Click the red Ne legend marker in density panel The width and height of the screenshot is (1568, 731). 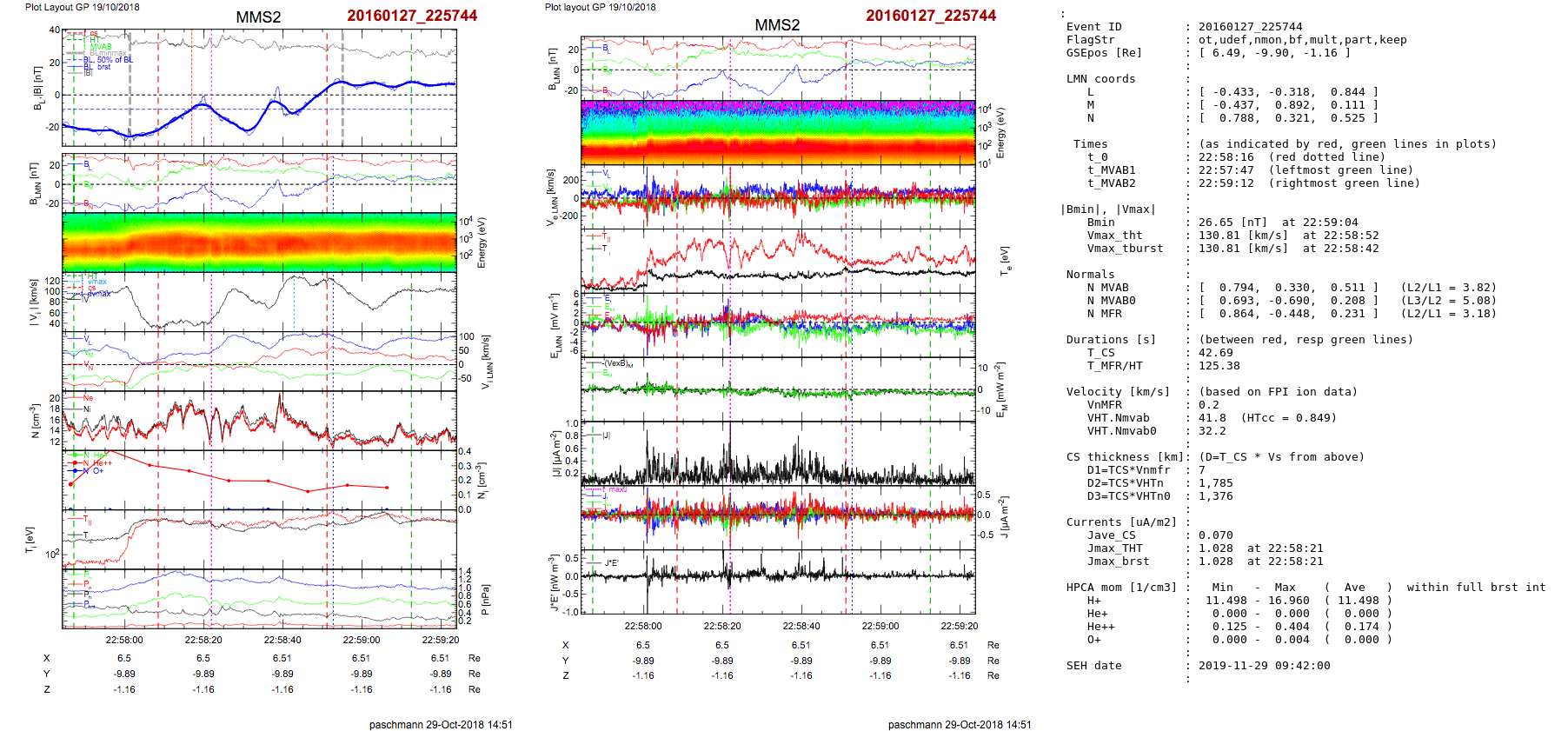pos(88,398)
